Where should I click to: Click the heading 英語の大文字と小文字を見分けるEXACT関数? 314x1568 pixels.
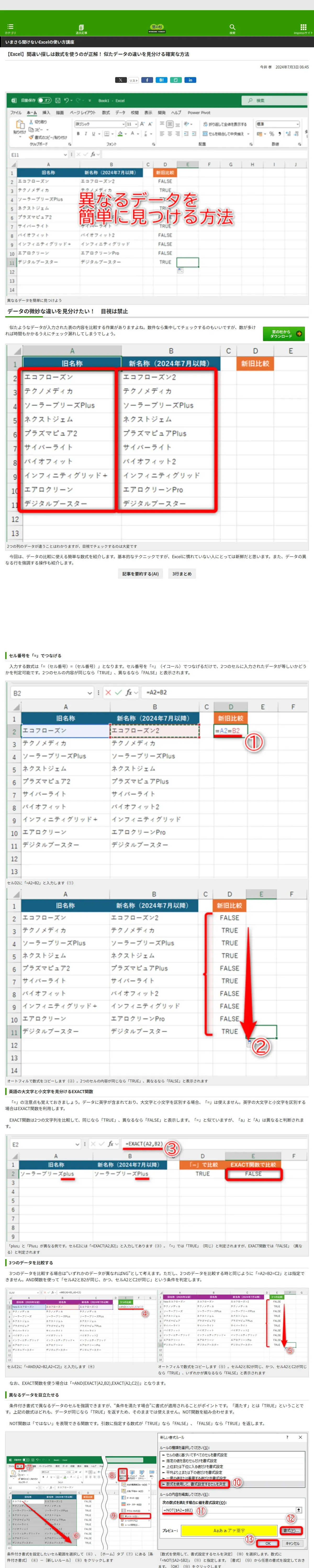(51, 1091)
